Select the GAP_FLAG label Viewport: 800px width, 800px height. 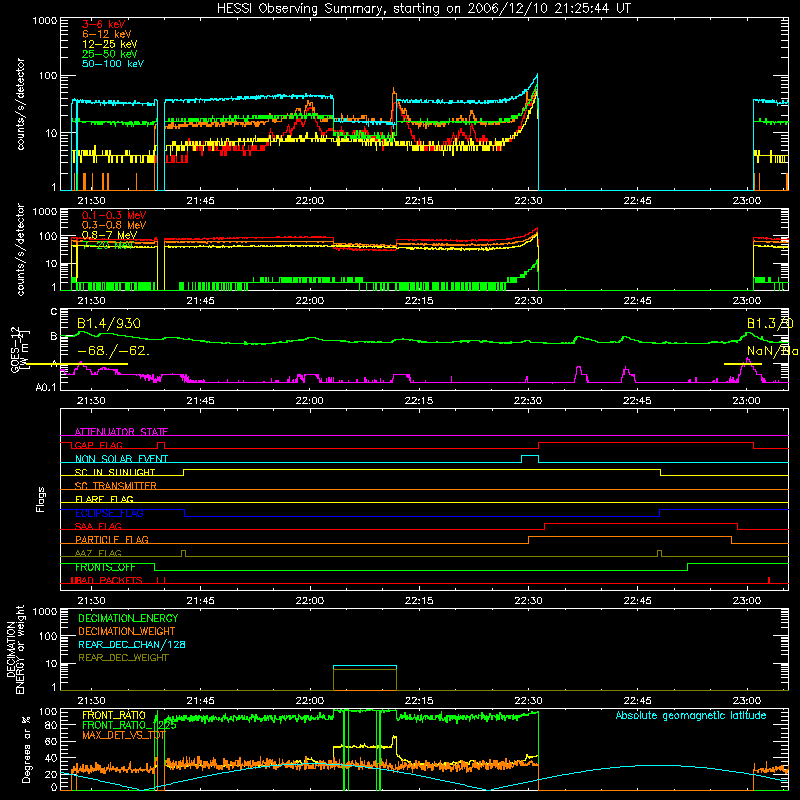(x=98, y=445)
